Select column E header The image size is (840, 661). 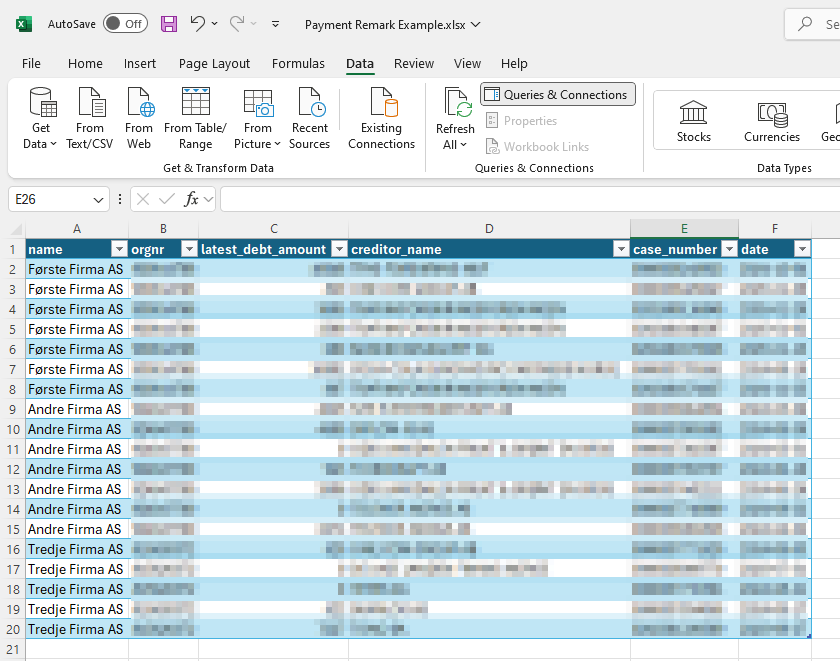(684, 229)
